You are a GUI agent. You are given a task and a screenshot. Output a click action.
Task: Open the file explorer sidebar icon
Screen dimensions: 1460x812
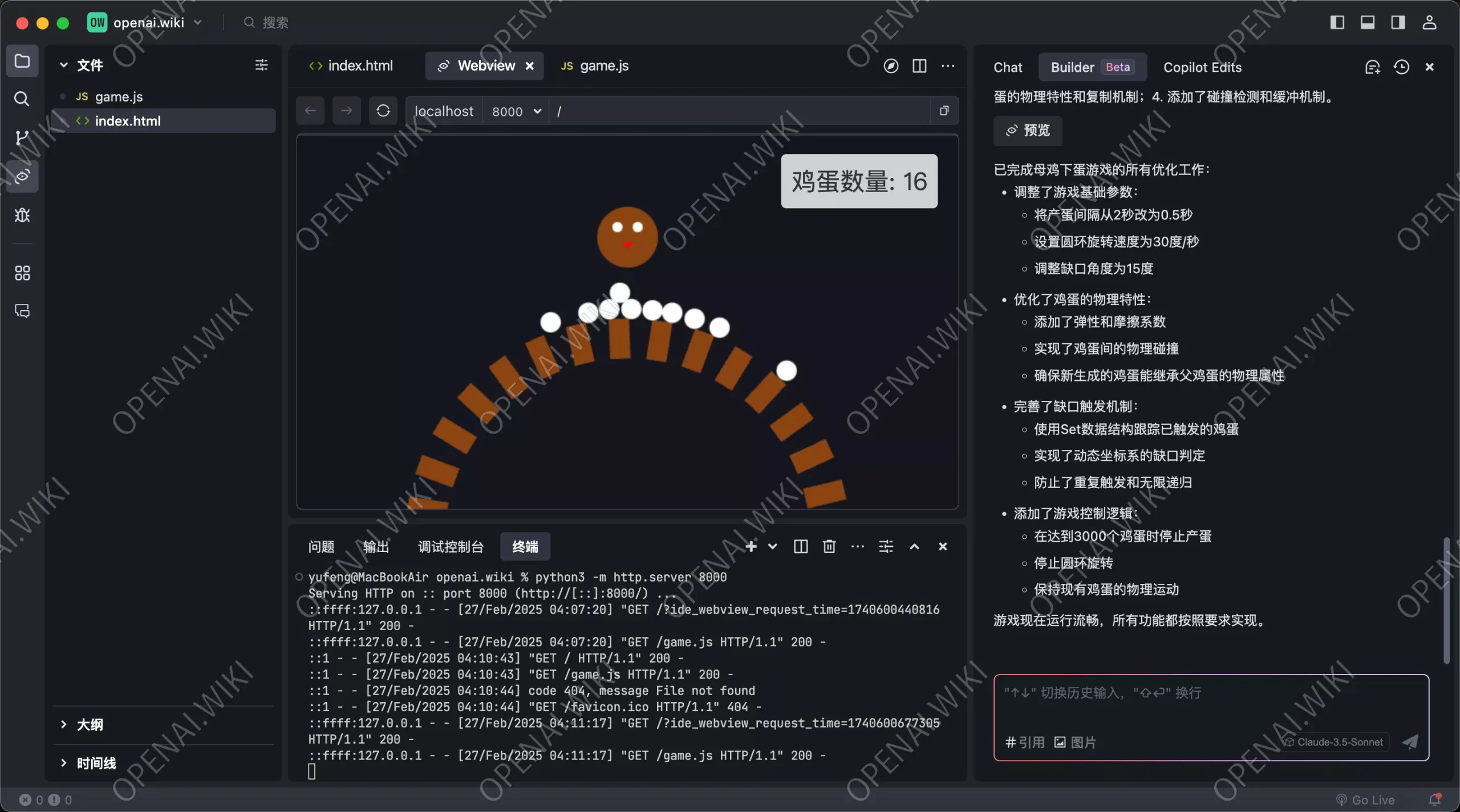tap(22, 61)
